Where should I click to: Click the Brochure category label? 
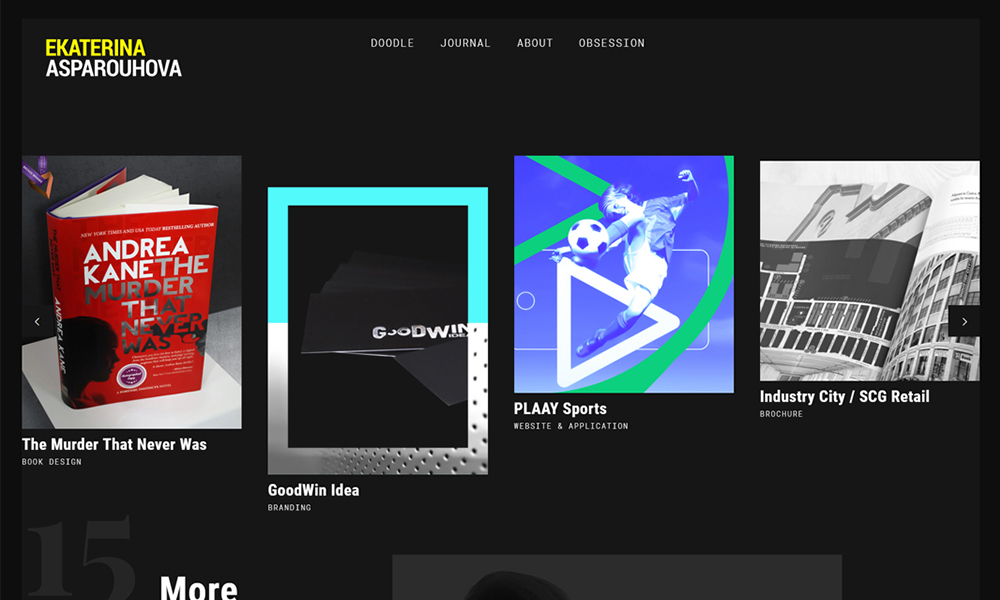[781, 414]
